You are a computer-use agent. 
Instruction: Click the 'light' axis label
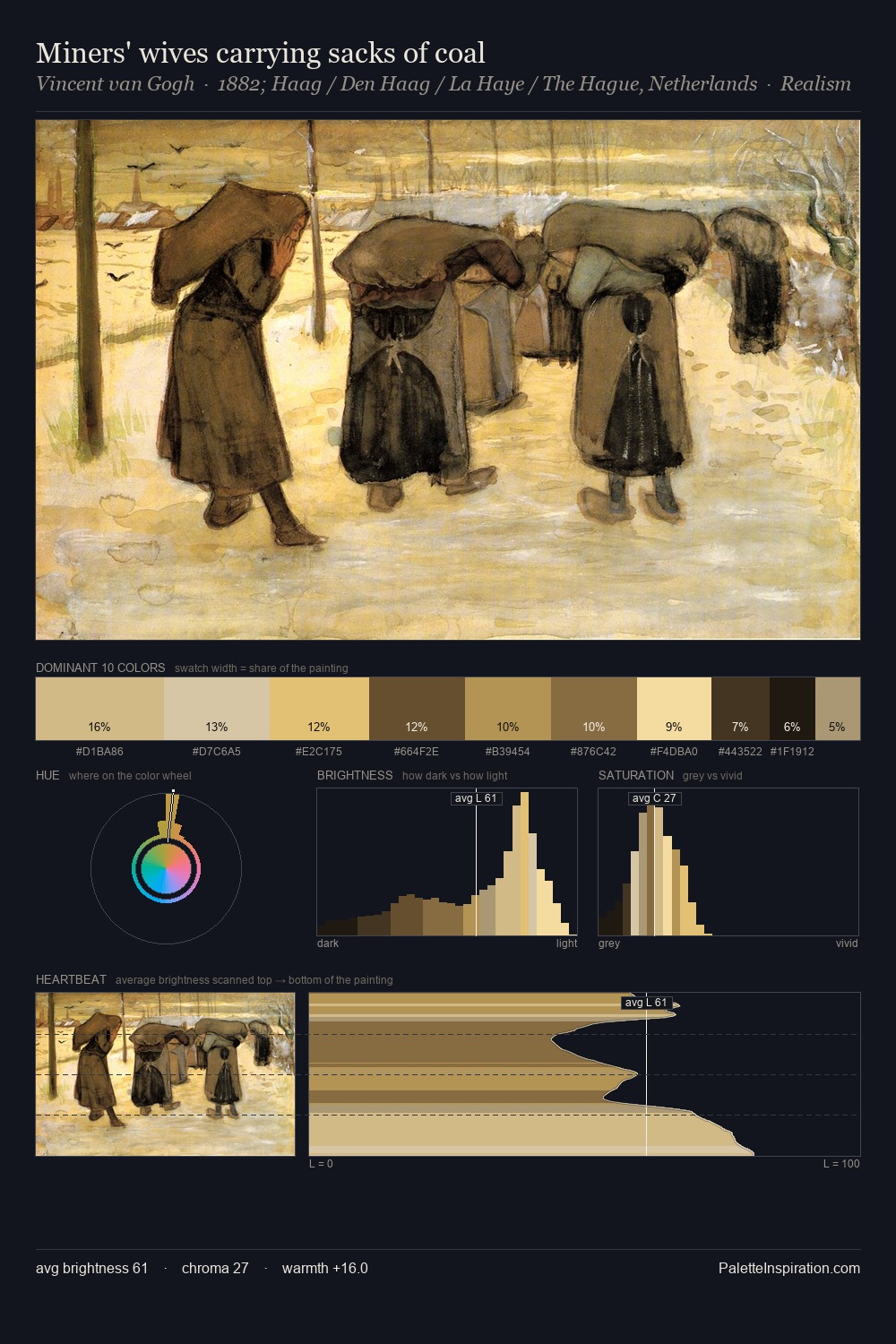coord(567,943)
